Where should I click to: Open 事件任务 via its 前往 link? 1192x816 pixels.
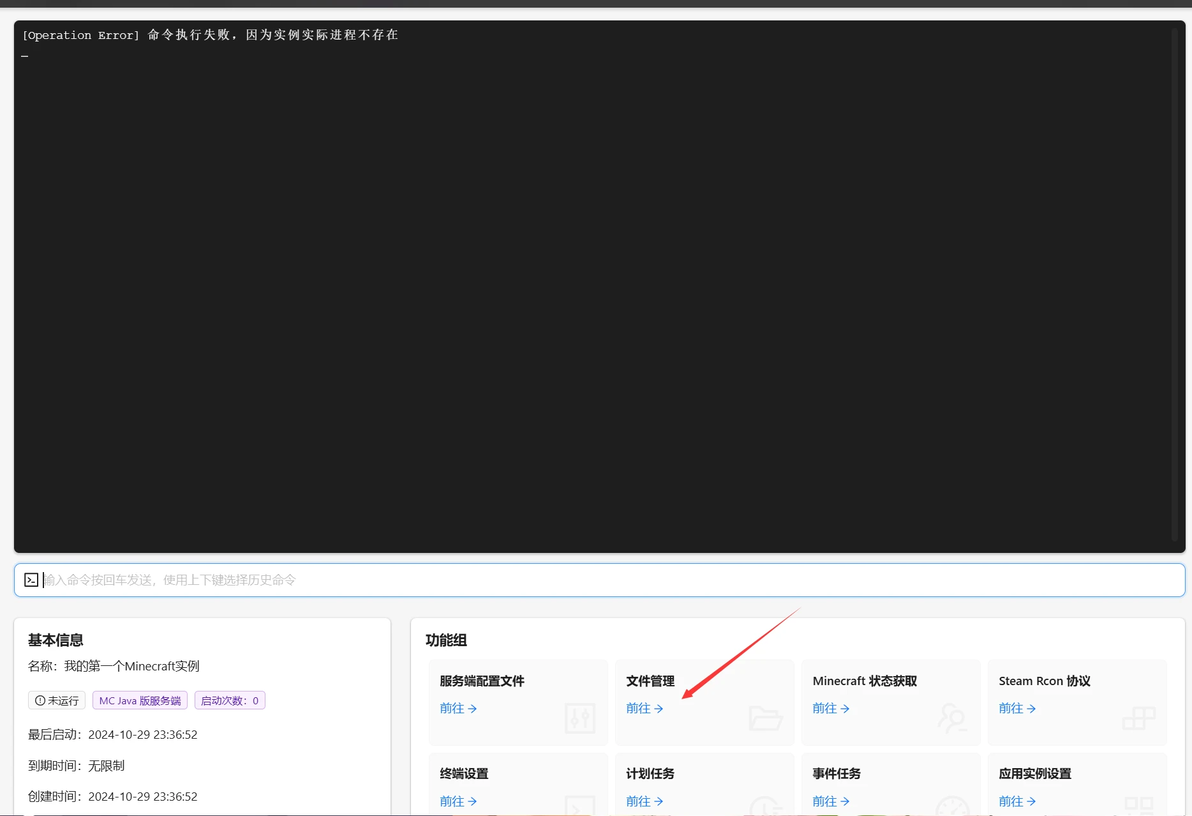[831, 801]
